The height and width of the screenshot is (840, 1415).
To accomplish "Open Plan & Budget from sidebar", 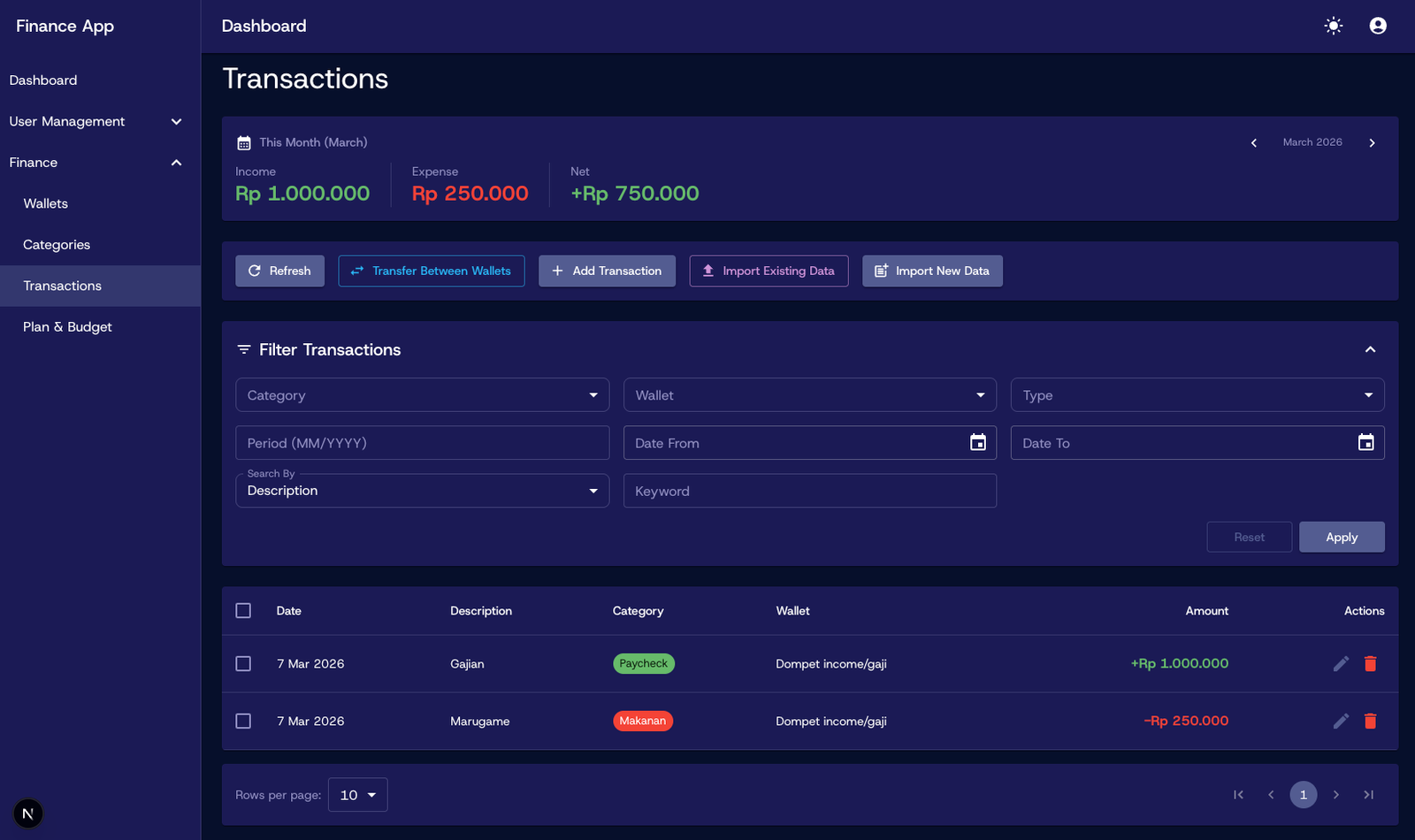I will [x=67, y=327].
